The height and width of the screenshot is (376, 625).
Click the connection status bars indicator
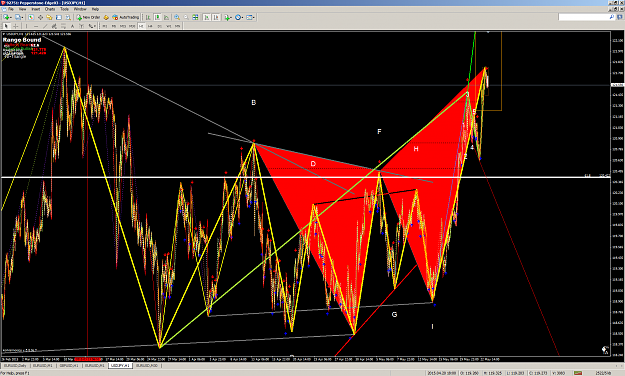(577, 373)
